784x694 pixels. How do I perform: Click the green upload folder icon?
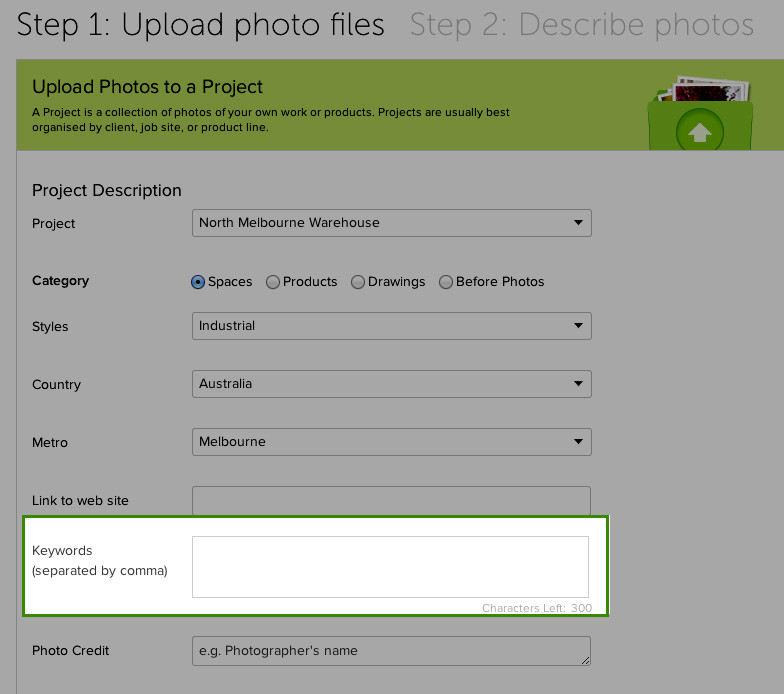[x=700, y=114]
